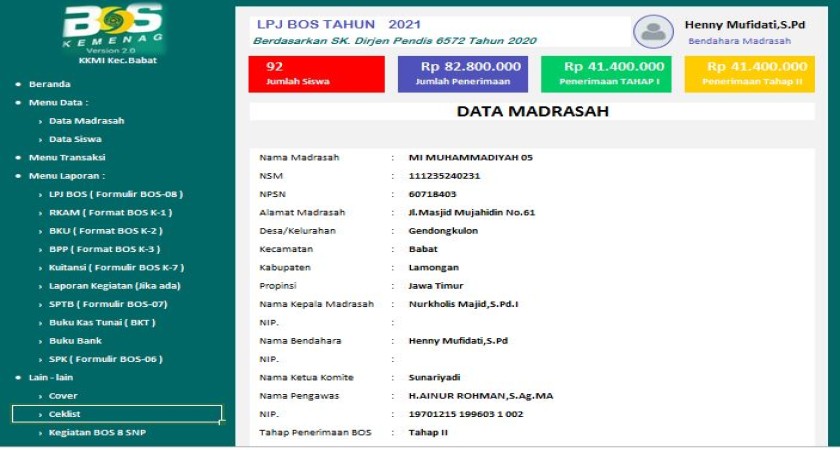Select Menu Transaksi in sidebar
The image size is (840, 450).
pos(66,157)
